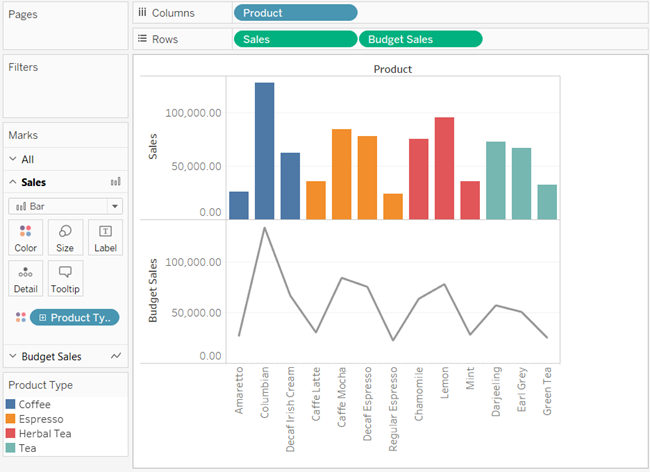Image resolution: width=650 pixels, height=472 pixels.
Task: Click the Herbal Tea red legend swatch
Action: 10,433
